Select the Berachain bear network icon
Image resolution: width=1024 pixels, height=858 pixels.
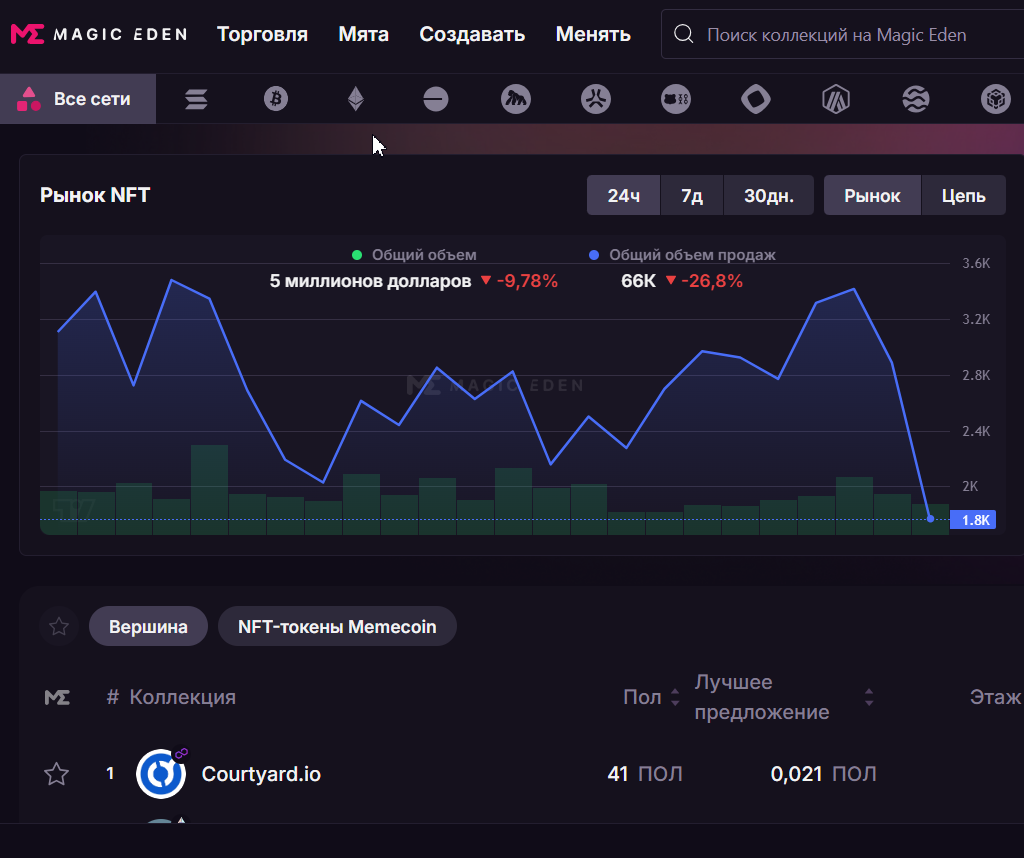pos(676,99)
